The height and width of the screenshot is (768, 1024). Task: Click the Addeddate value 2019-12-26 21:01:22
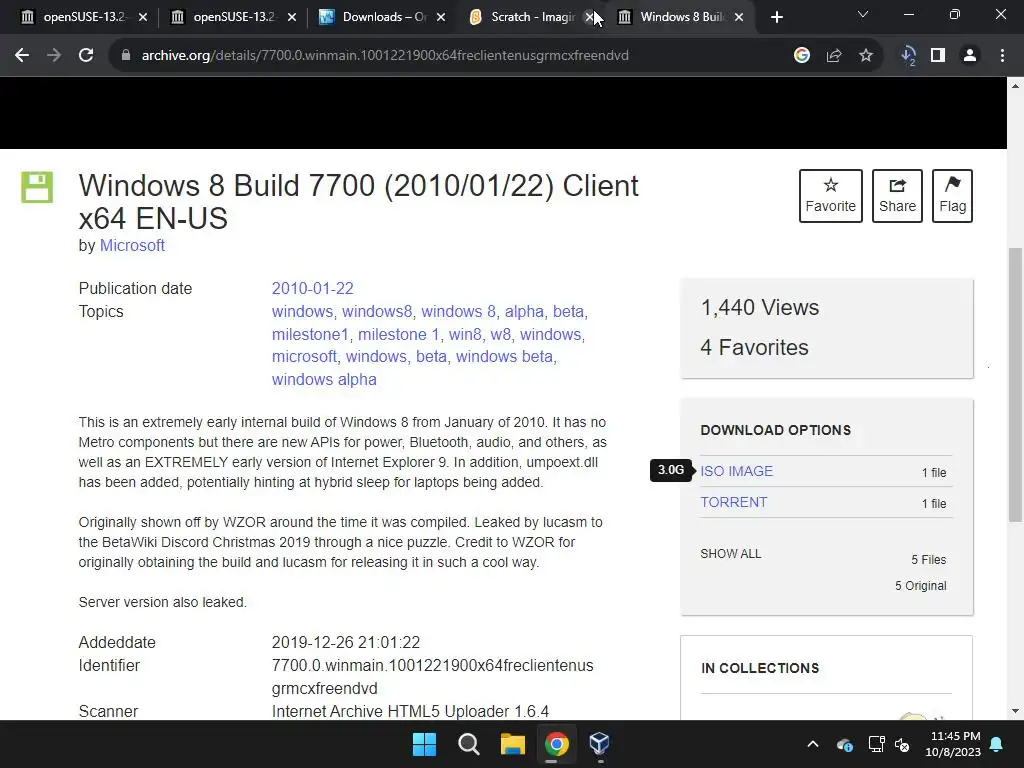click(x=345, y=643)
